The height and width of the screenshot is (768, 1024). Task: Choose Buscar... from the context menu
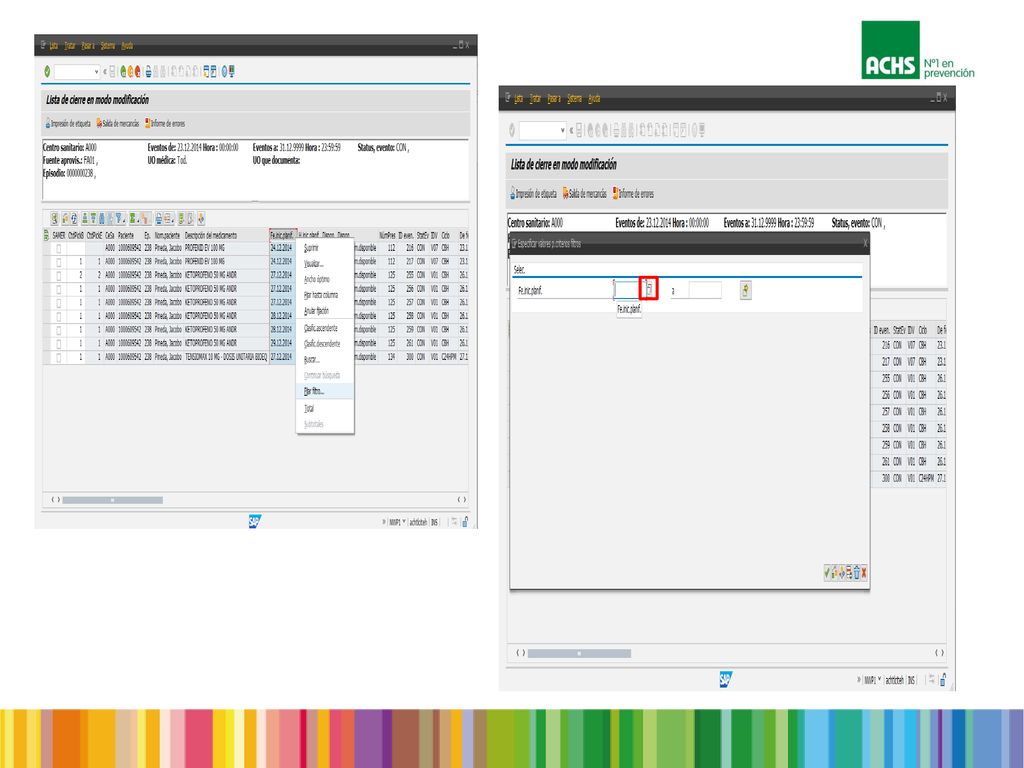tap(325, 360)
